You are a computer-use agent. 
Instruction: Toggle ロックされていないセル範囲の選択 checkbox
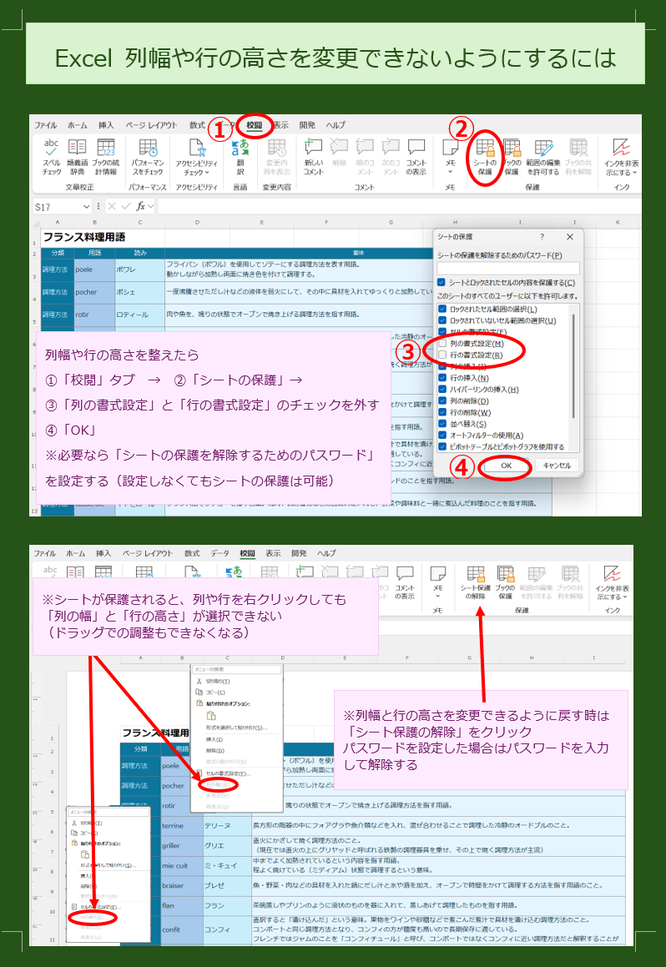tap(442, 321)
